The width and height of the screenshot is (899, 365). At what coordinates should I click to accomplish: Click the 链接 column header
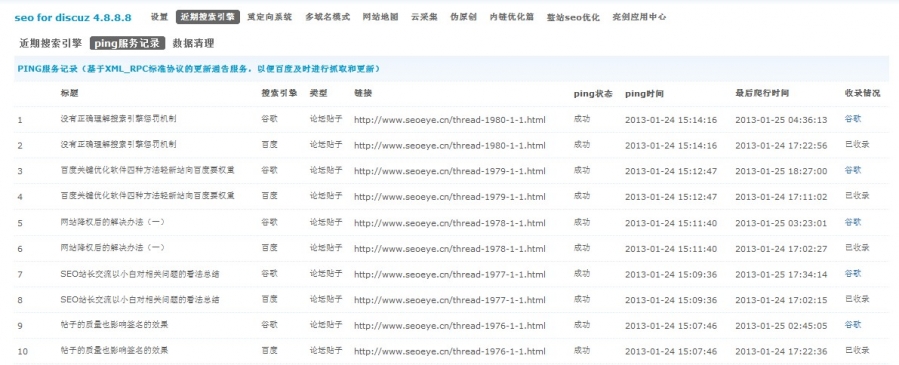(x=363, y=93)
